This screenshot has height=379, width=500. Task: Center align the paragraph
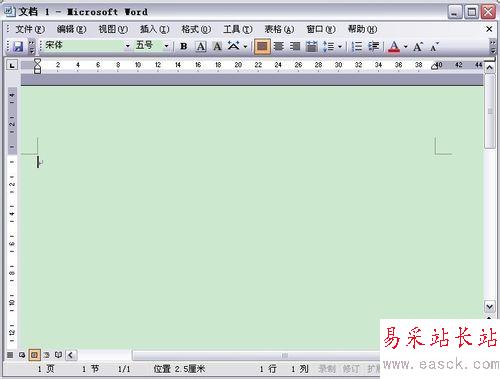(x=279, y=46)
